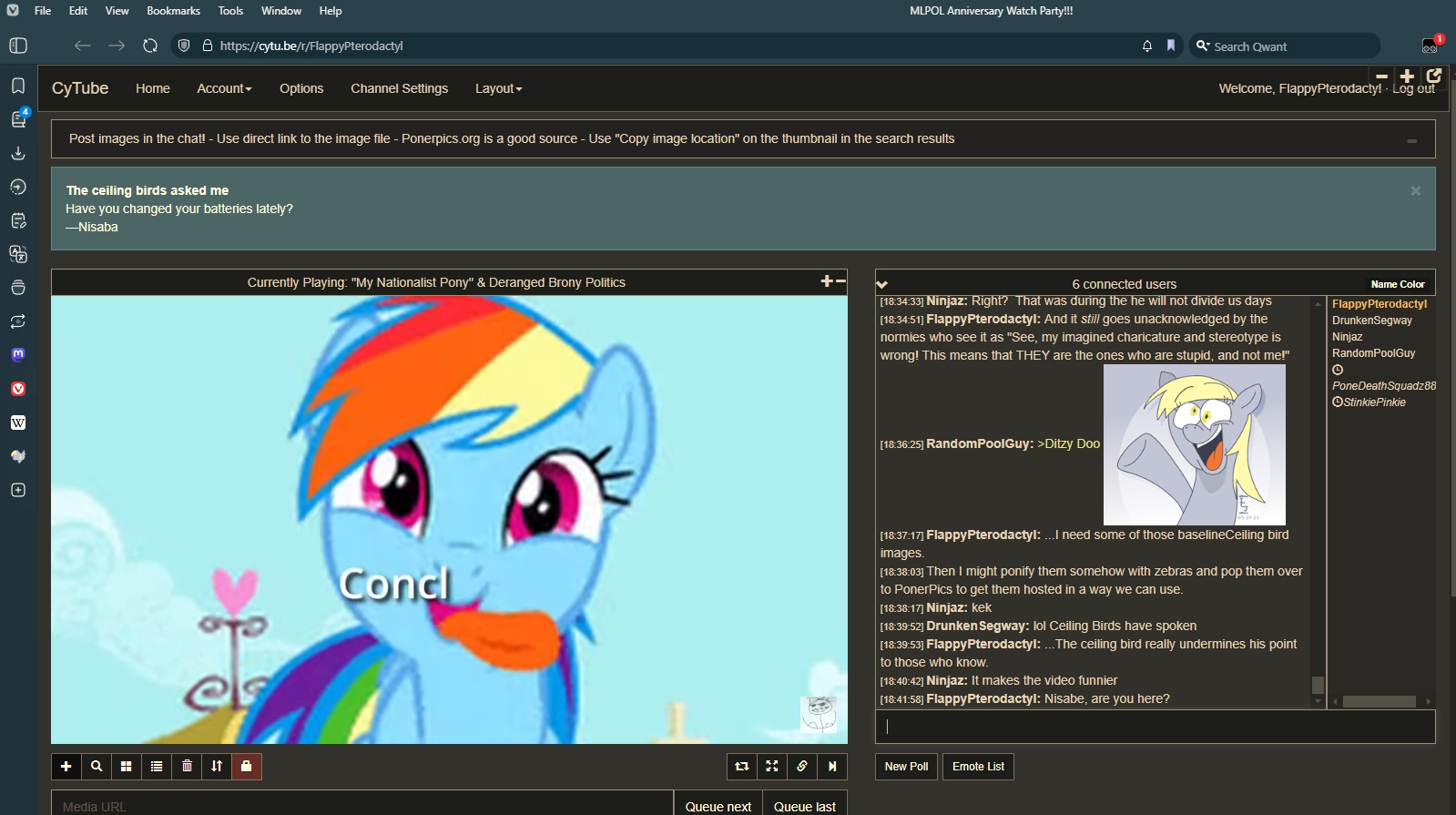Open the Emote List
The height and width of the screenshot is (815, 1456).
pos(978,767)
